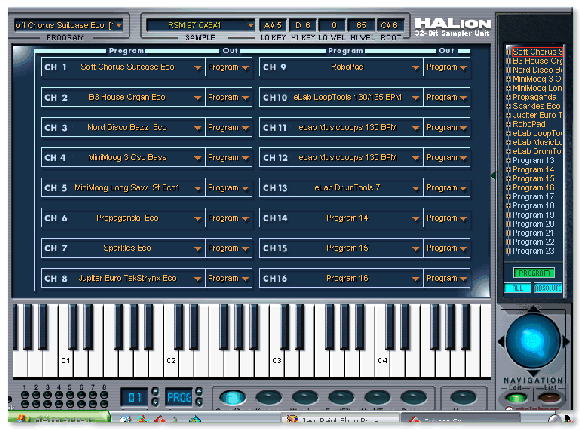This screenshot has width=580, height=430.
Task: Click the HI KEY value field
Action: pos(302,25)
